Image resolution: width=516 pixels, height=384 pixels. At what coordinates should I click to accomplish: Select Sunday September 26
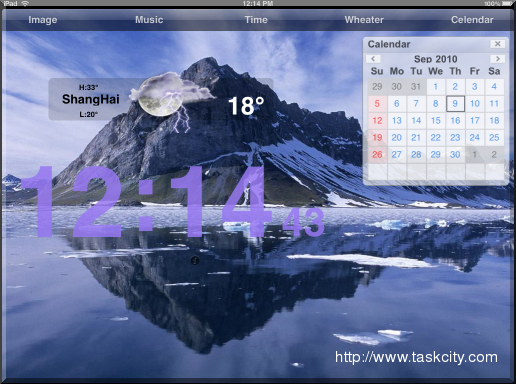[377, 155]
